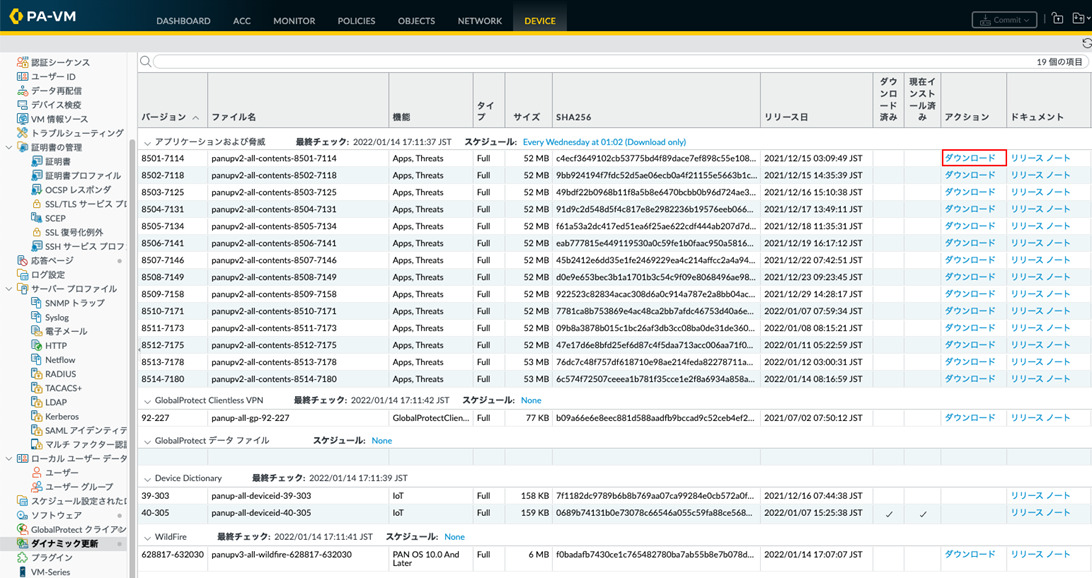Select the HTTP profile icon

pyautogui.click(x=37, y=345)
